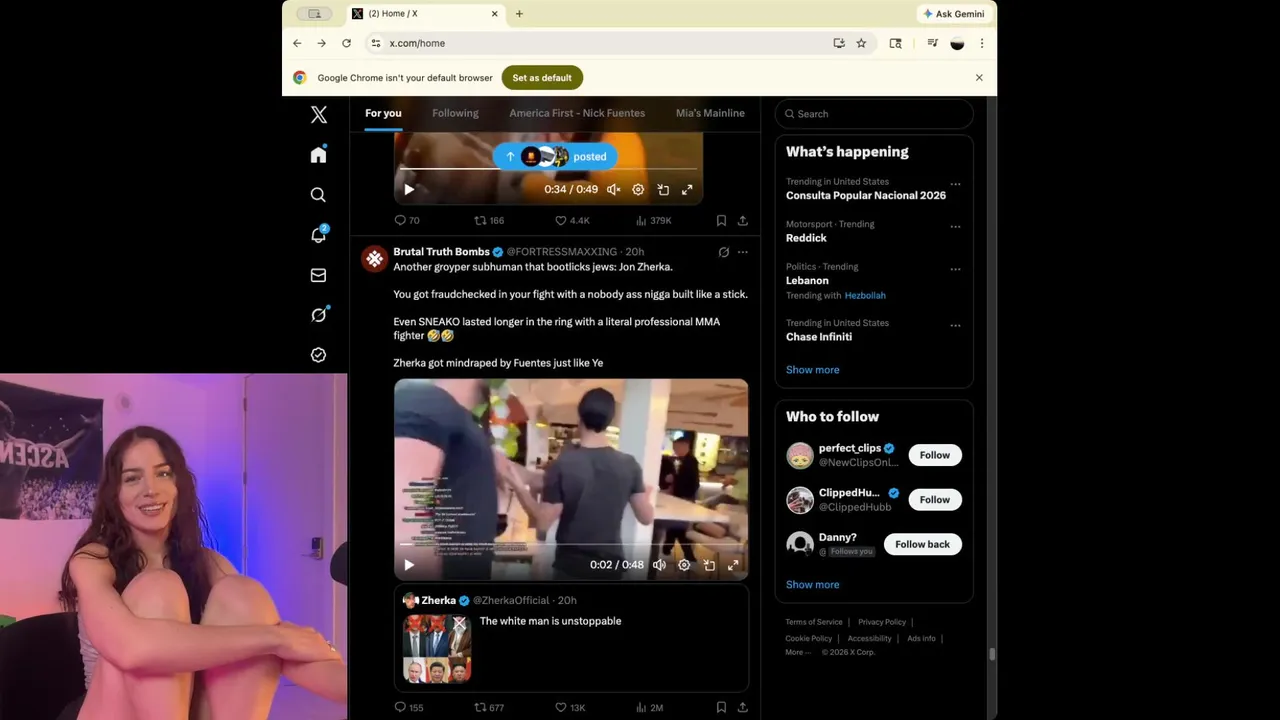Play the 0:48 video
Screen dimensions: 1280x720
[409, 565]
